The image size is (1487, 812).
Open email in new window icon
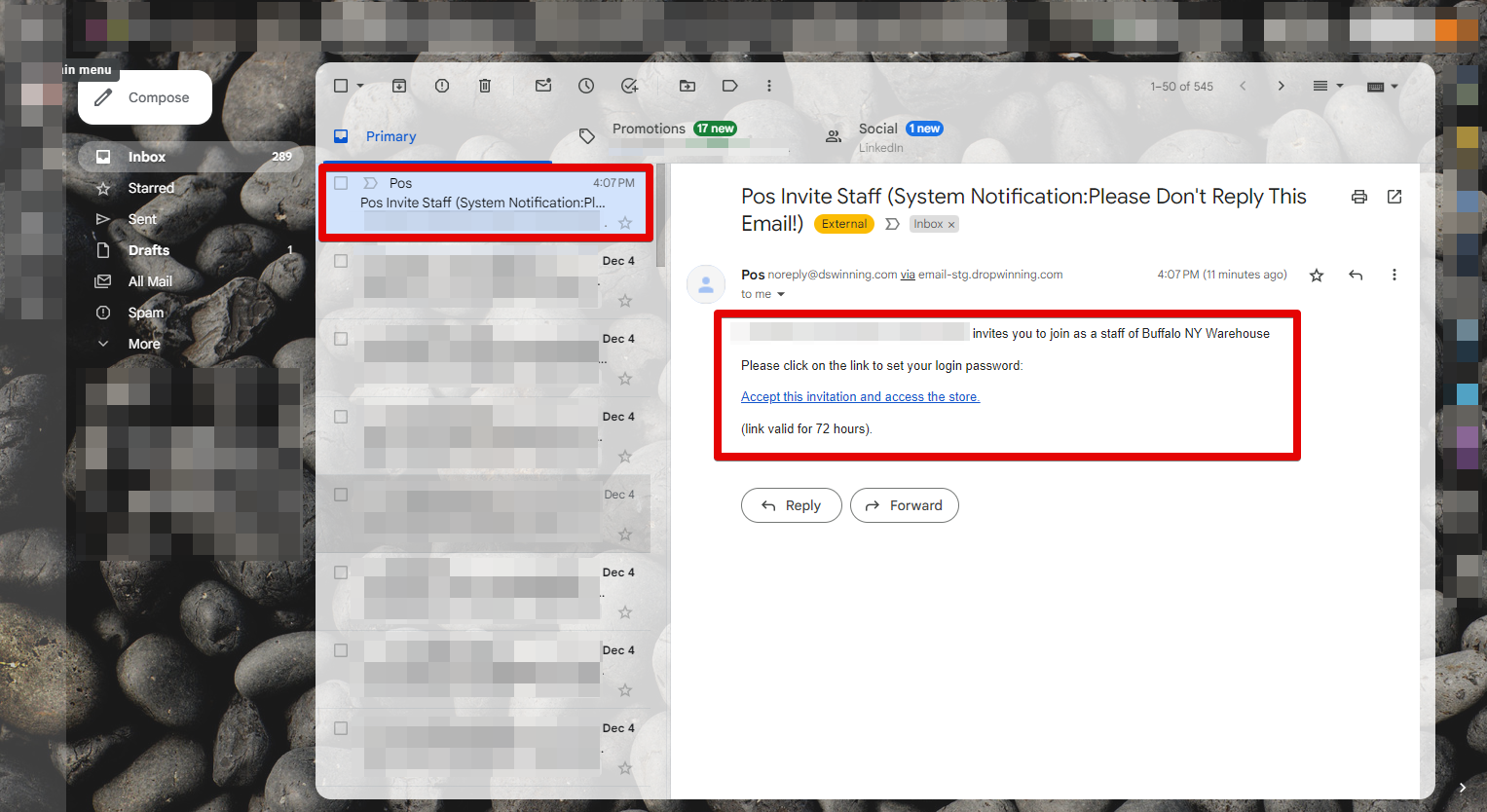click(x=1394, y=197)
